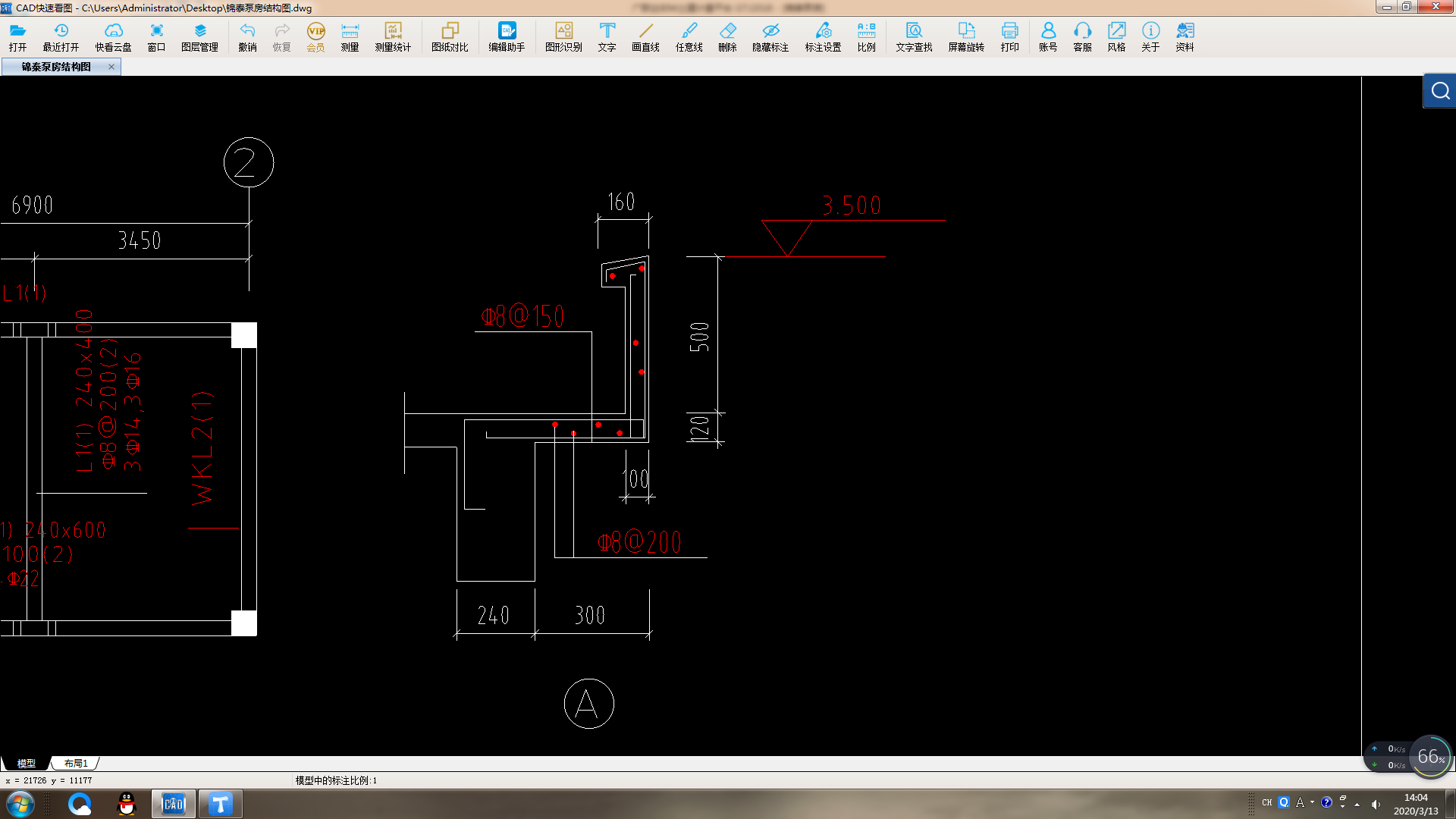Click the circled axis marker 2
The image size is (1456, 819).
tap(249, 162)
